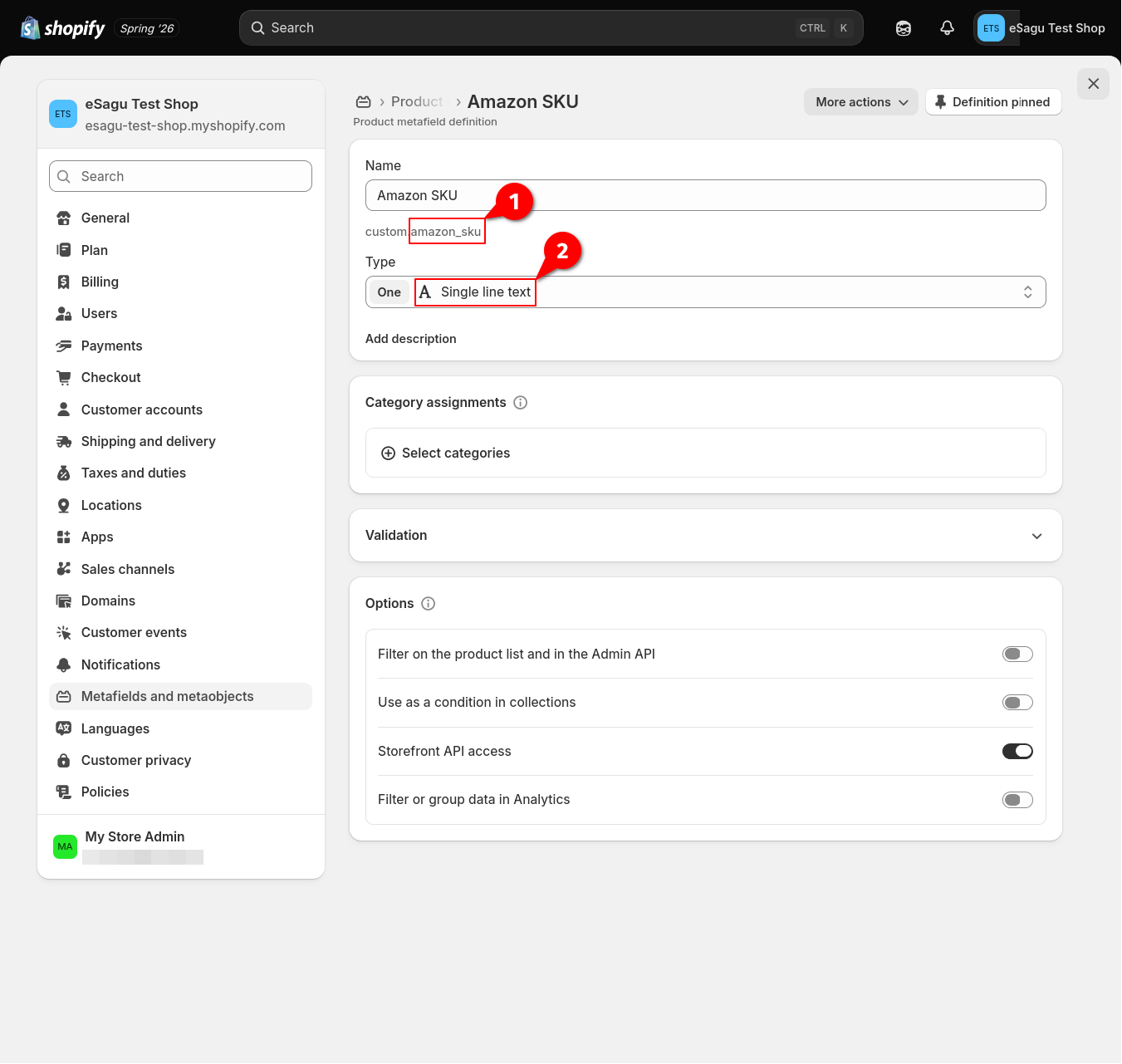Open the More actions dropdown

click(x=861, y=102)
